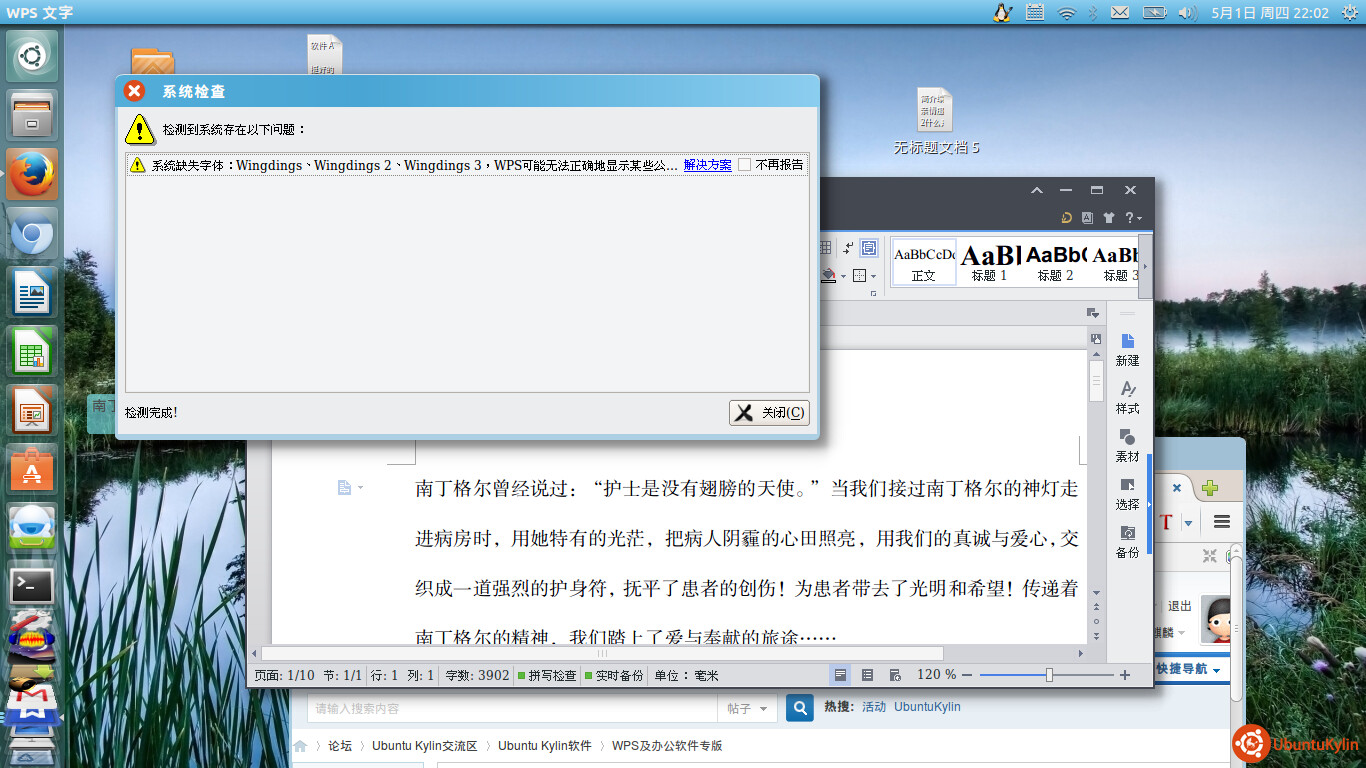Click the blue search button in forum
The width and height of the screenshot is (1366, 768).
coord(799,708)
